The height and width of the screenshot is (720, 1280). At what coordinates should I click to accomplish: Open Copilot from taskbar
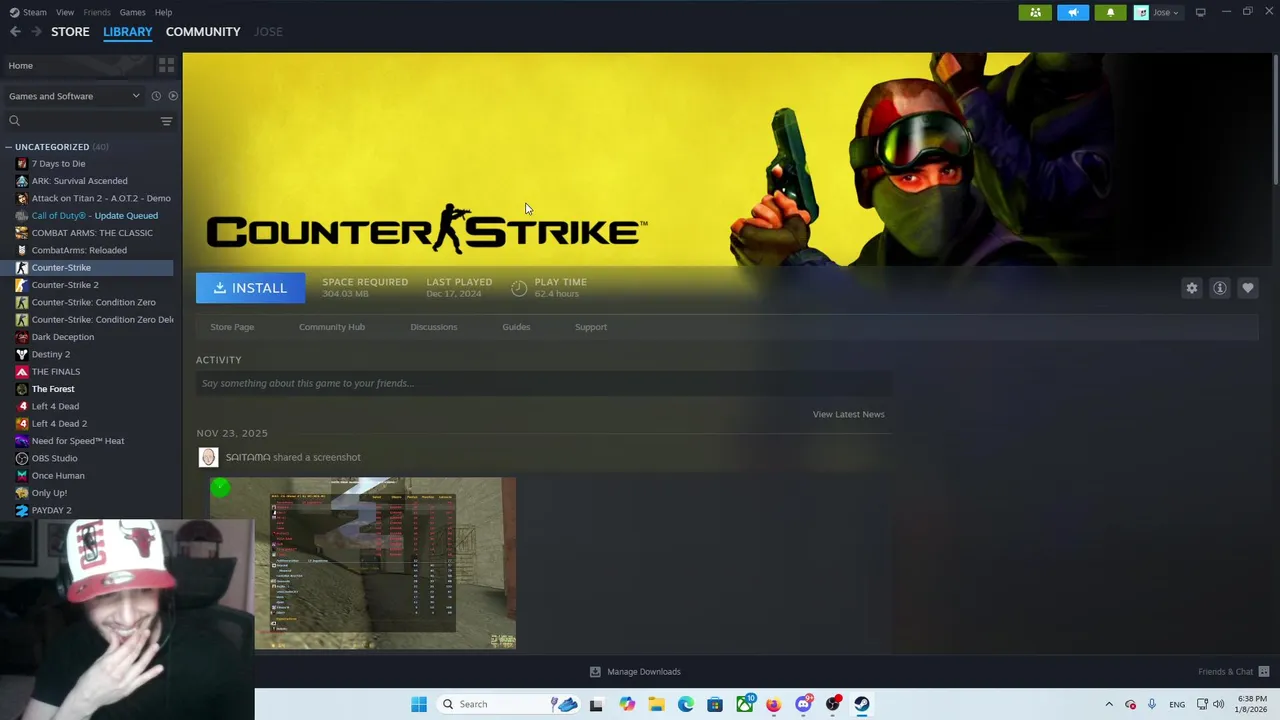coord(627,704)
